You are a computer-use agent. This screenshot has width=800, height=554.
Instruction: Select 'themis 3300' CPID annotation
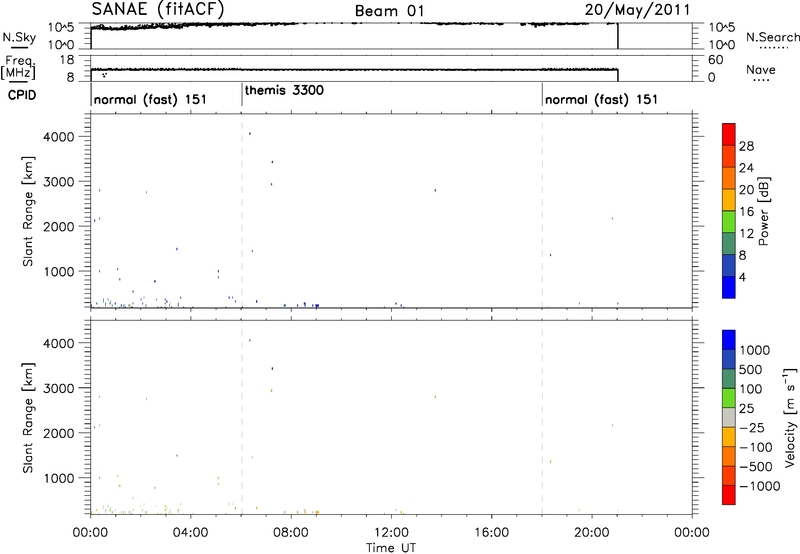[x=284, y=90]
